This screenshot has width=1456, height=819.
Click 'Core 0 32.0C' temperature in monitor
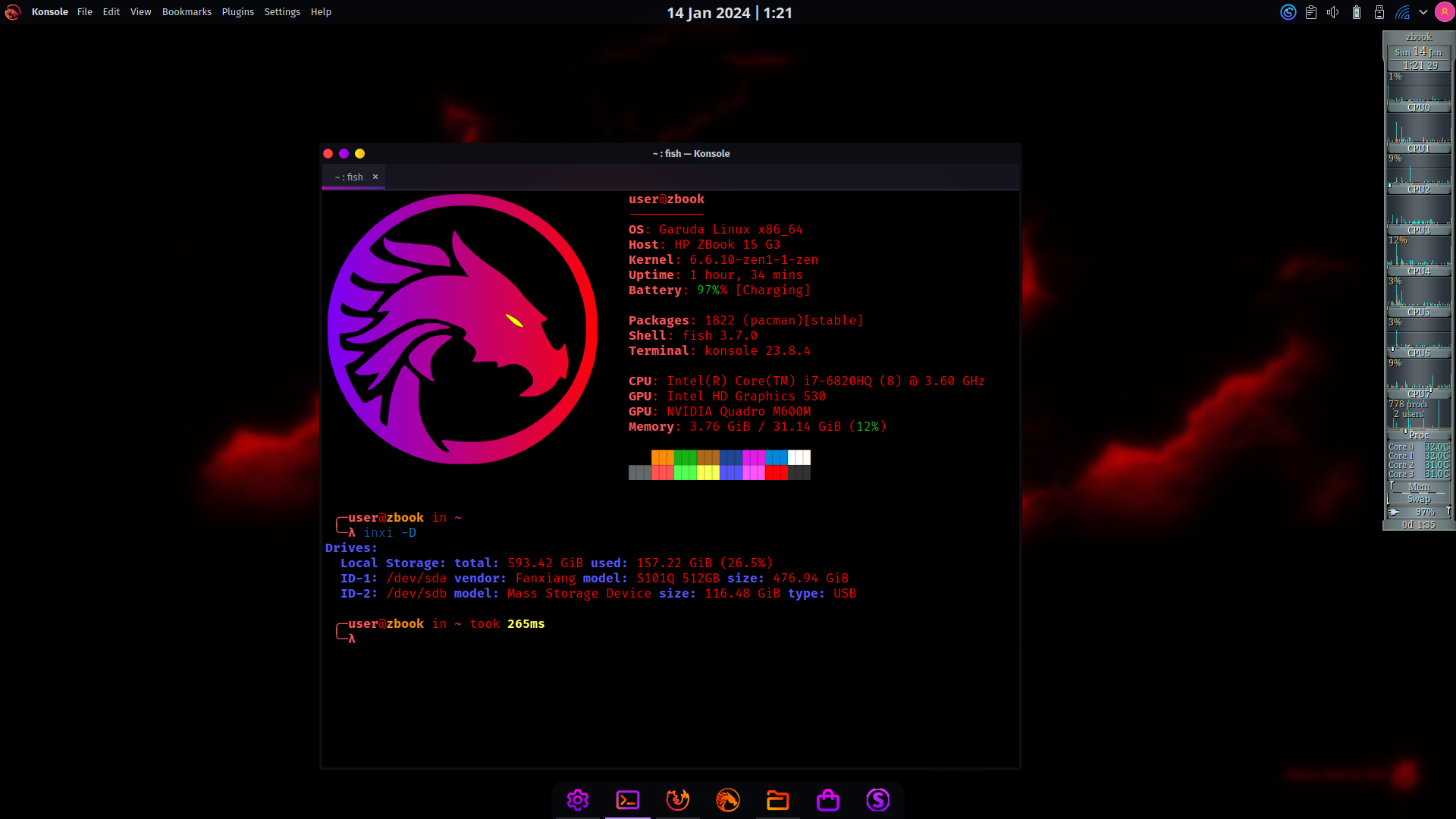coord(1419,447)
